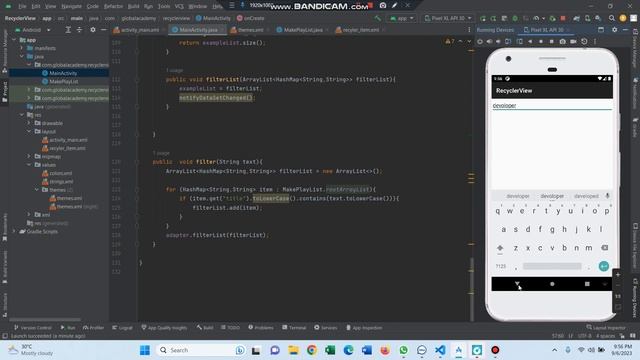Collapse the layout folder
Viewport: 640px width, 360px height.
pyautogui.click(x=29, y=131)
